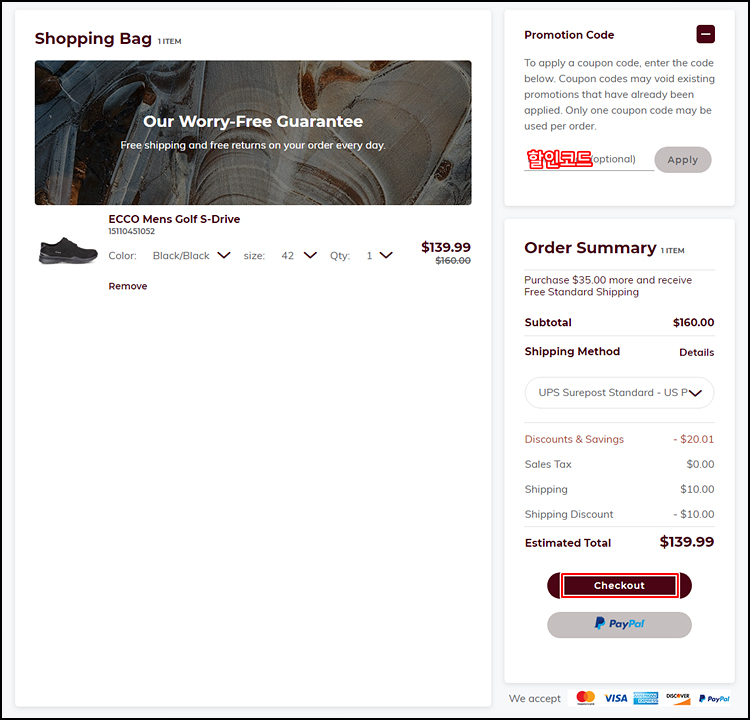Viewport: 750px width, 720px height.
Task: Open UPS Surepost Standard shipping dropdown
Action: [x=619, y=393]
